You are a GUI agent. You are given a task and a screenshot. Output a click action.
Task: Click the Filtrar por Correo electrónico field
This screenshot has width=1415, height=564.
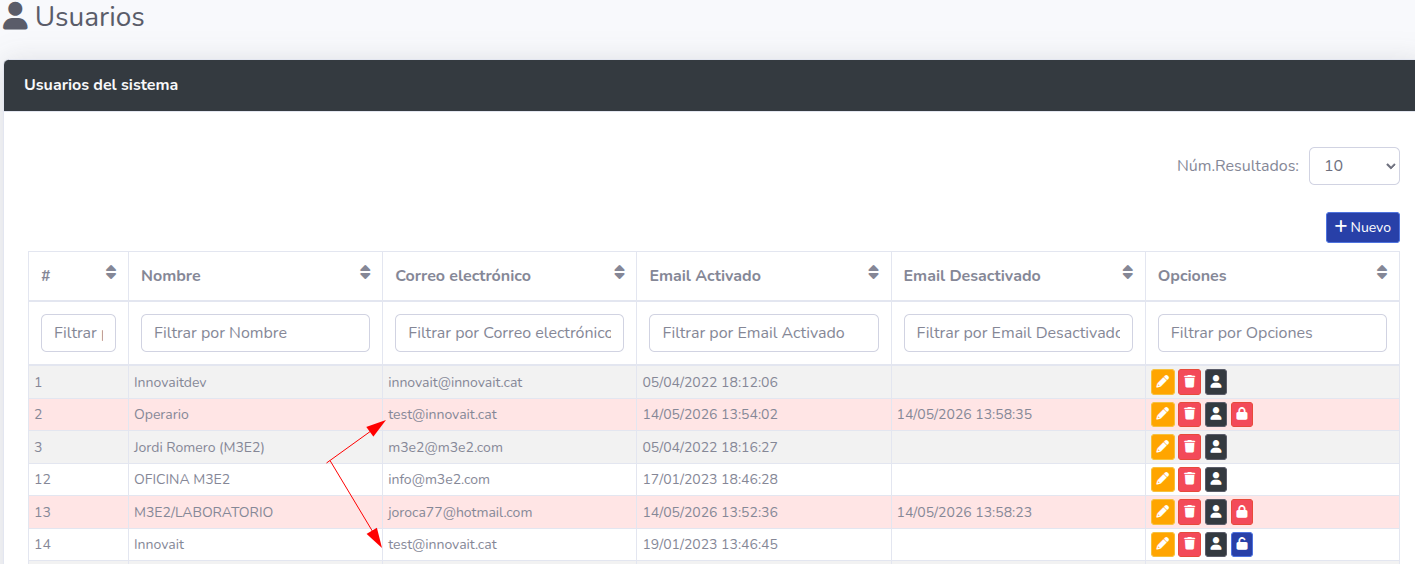509,333
